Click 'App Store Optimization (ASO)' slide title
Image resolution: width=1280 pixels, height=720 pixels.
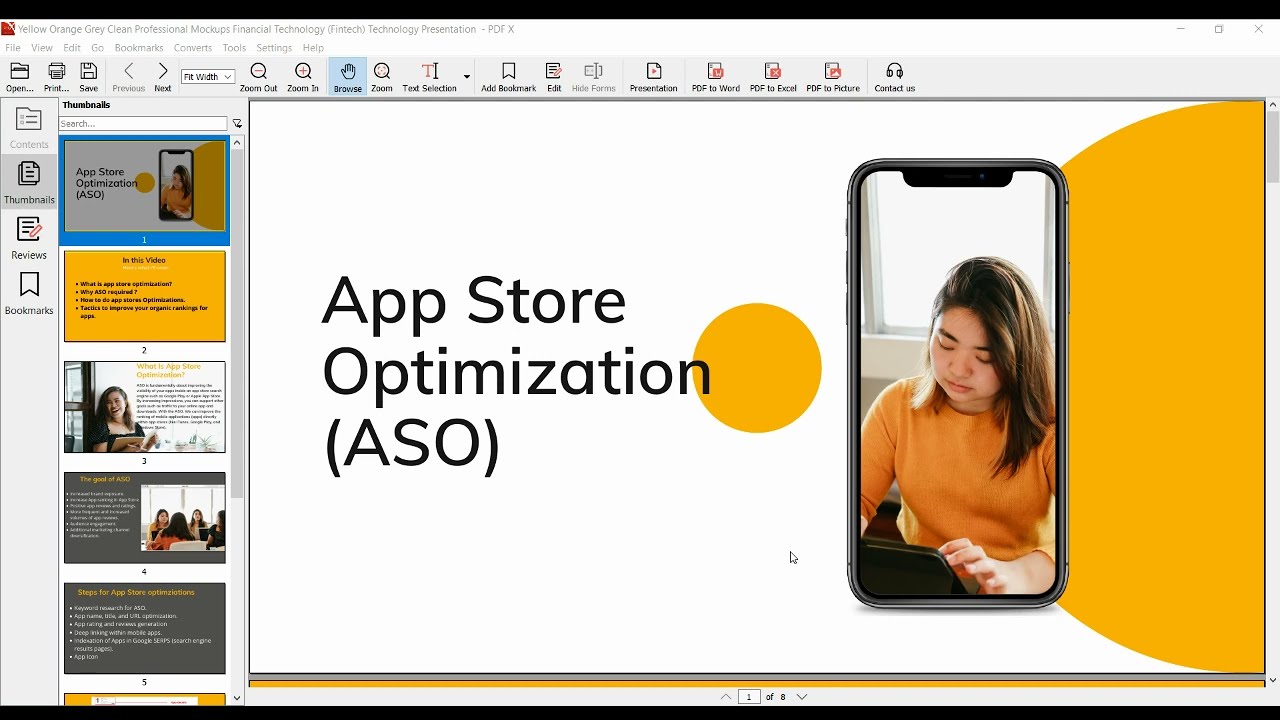pos(516,371)
